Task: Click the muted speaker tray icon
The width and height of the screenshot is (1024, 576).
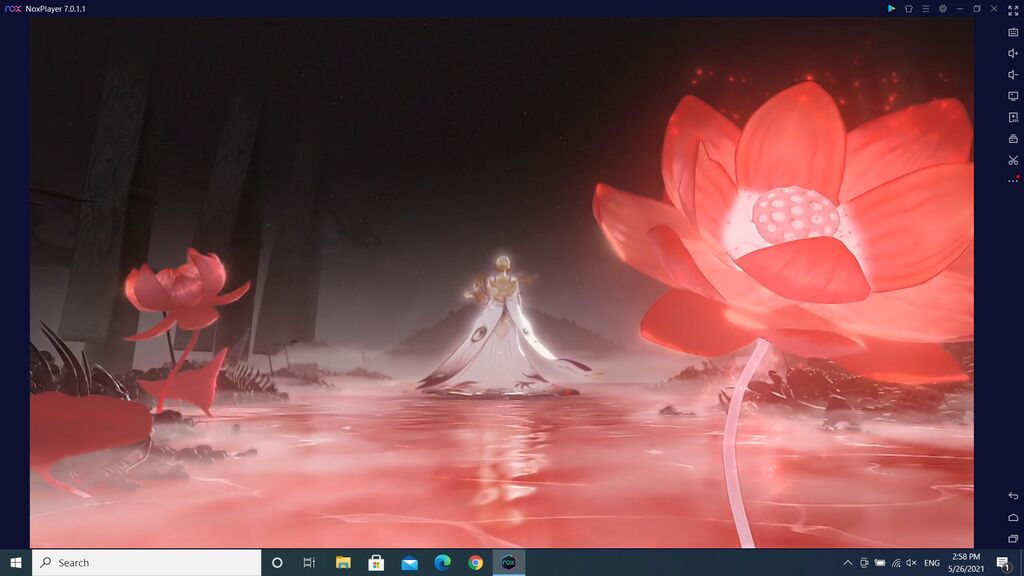Action: pyautogui.click(x=912, y=562)
